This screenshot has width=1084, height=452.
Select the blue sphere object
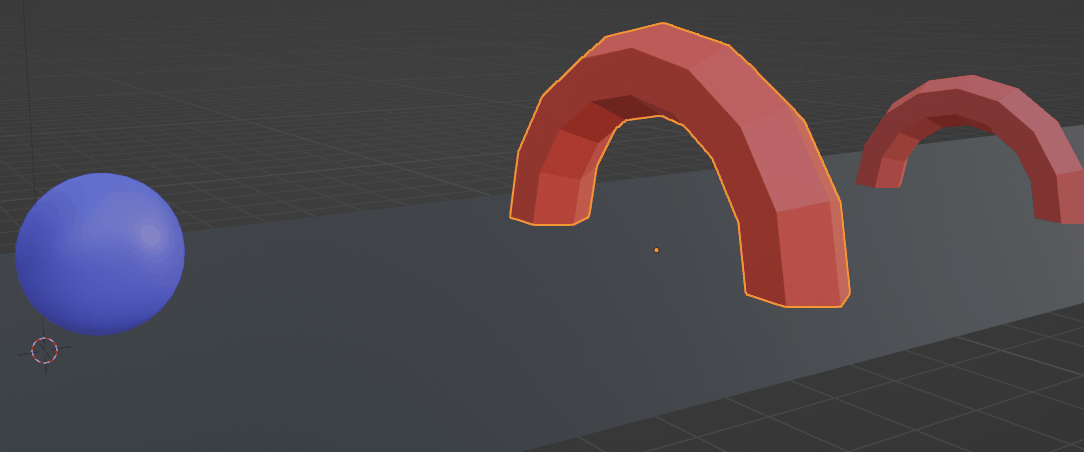click(x=100, y=255)
